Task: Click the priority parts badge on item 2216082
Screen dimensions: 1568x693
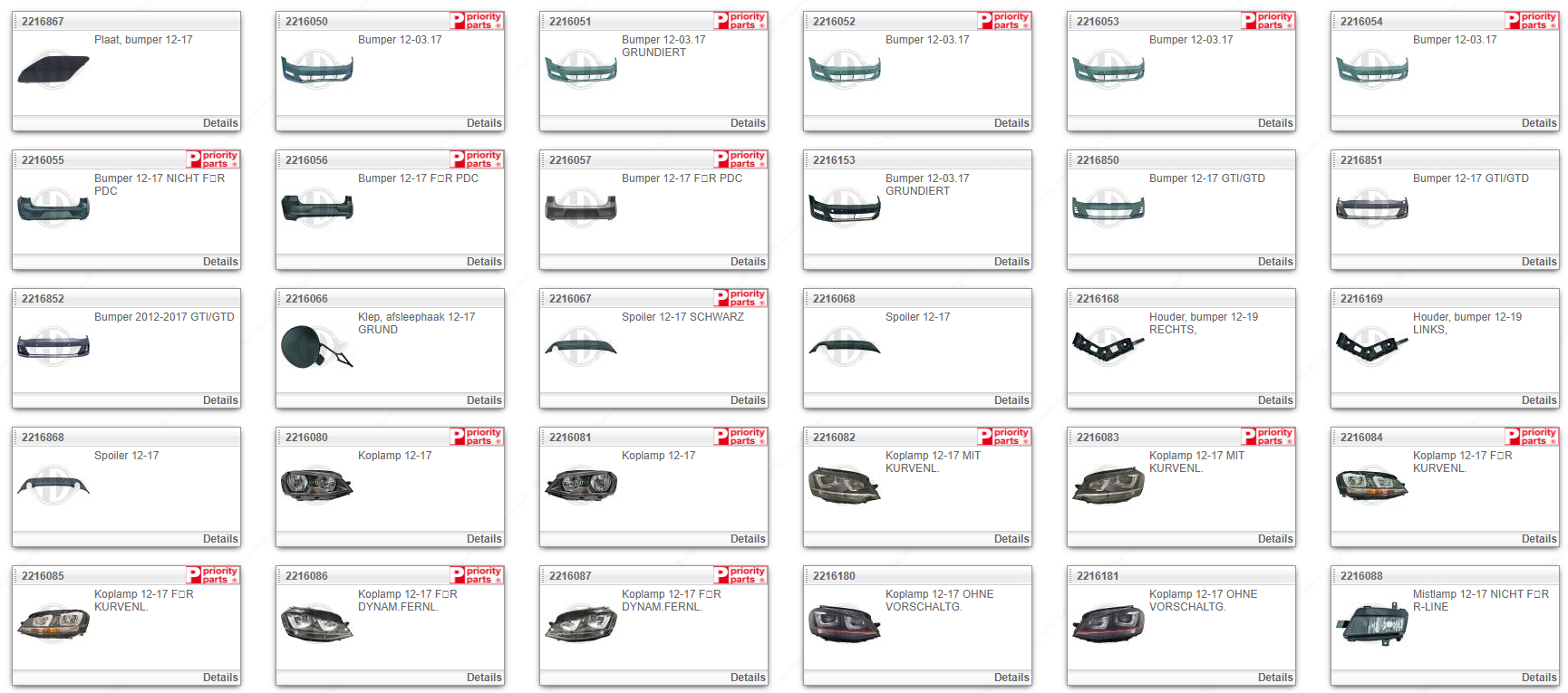Action: click(1004, 437)
